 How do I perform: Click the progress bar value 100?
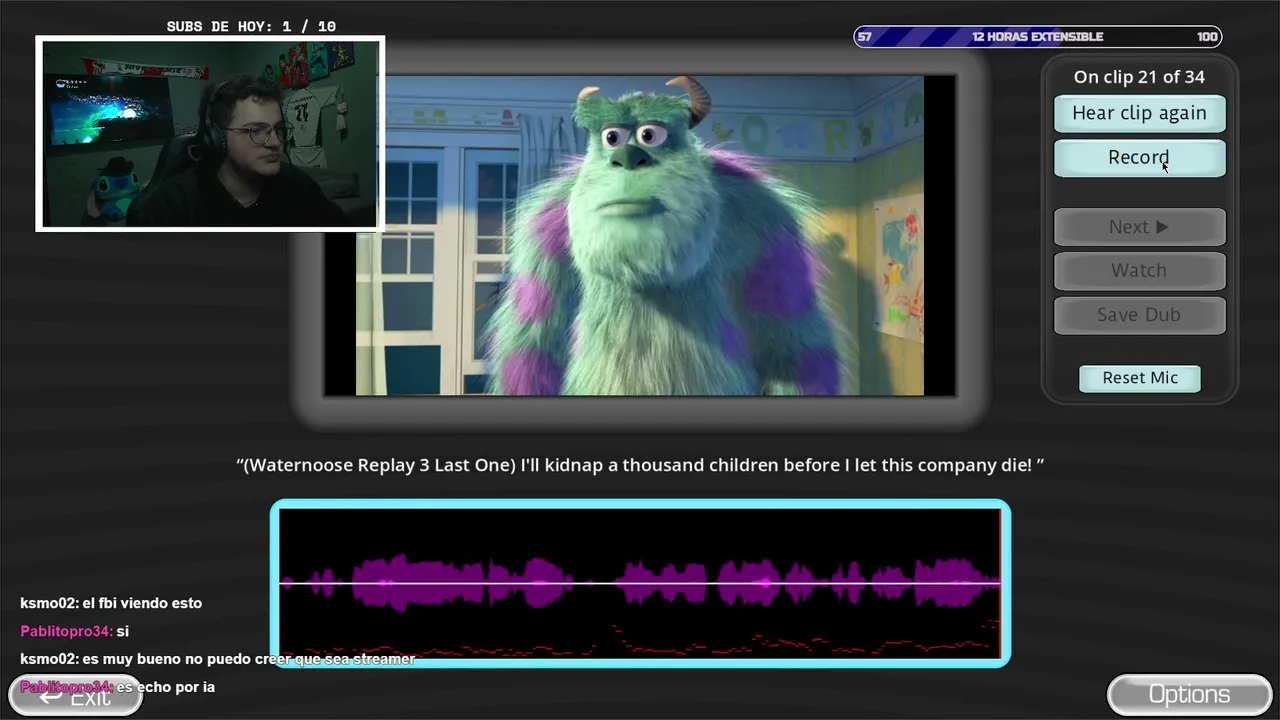[x=1207, y=37]
